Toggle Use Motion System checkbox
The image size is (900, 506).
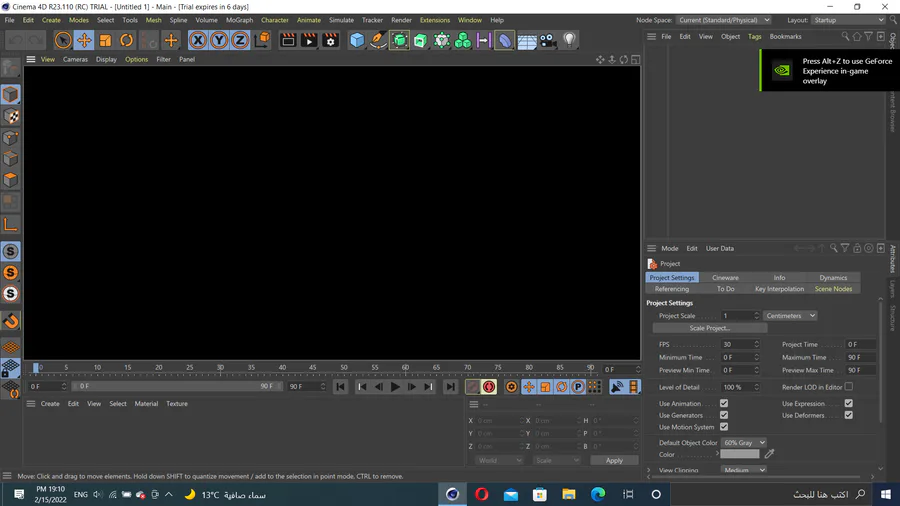tap(724, 427)
